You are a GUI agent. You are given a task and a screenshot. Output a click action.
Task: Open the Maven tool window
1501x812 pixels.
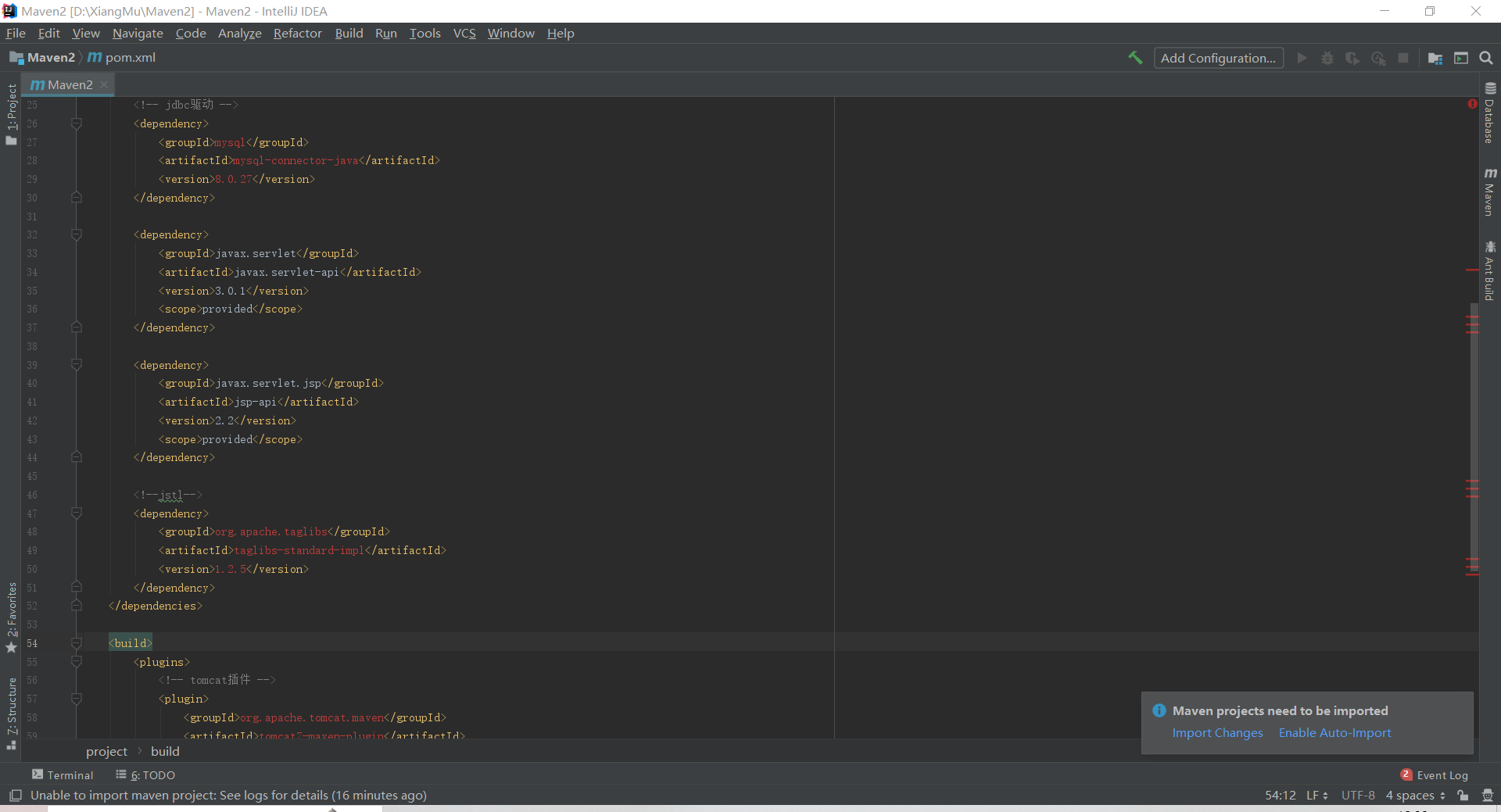point(1489,192)
